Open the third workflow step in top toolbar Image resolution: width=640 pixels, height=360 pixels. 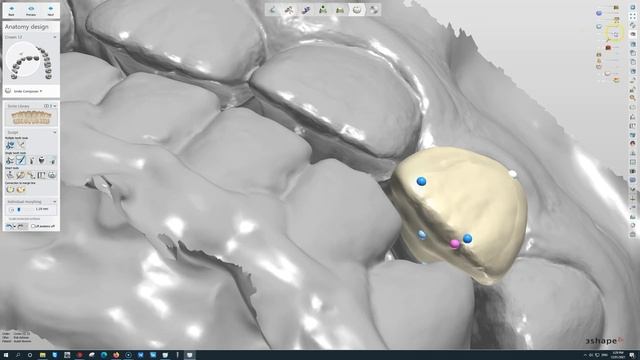(306, 10)
